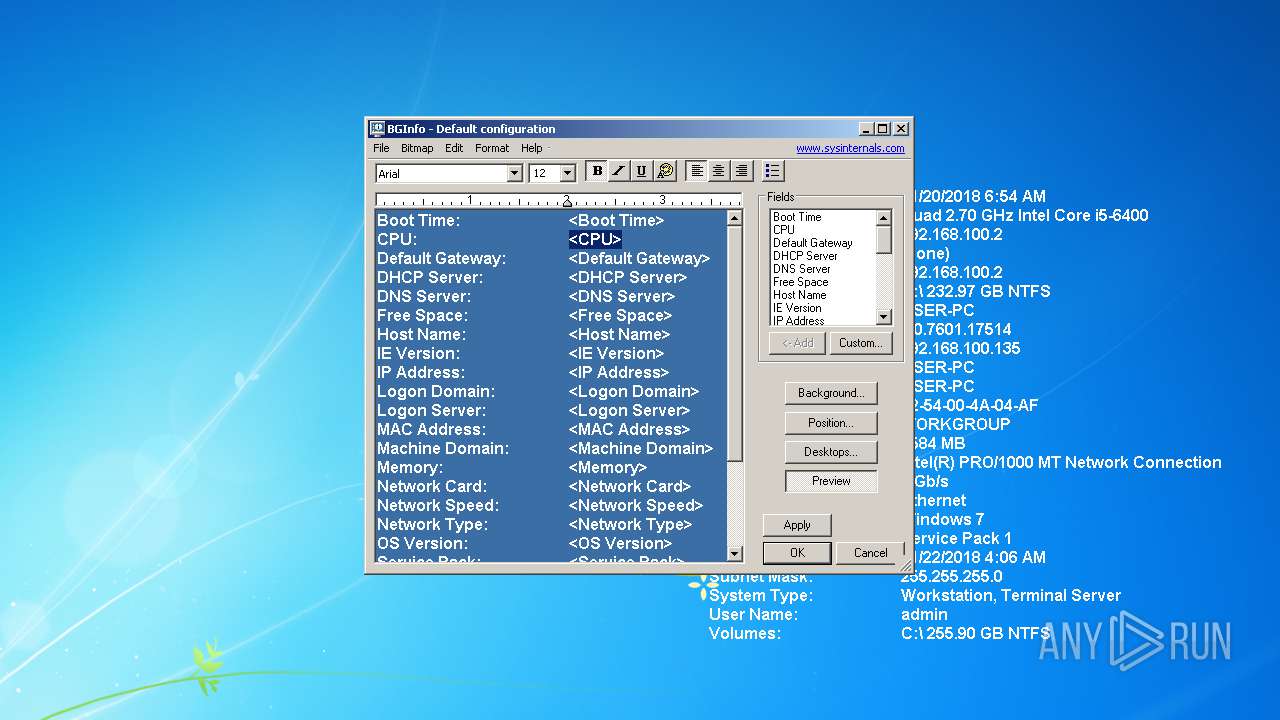
Task: Open the font color picker icon
Action: pos(665,171)
